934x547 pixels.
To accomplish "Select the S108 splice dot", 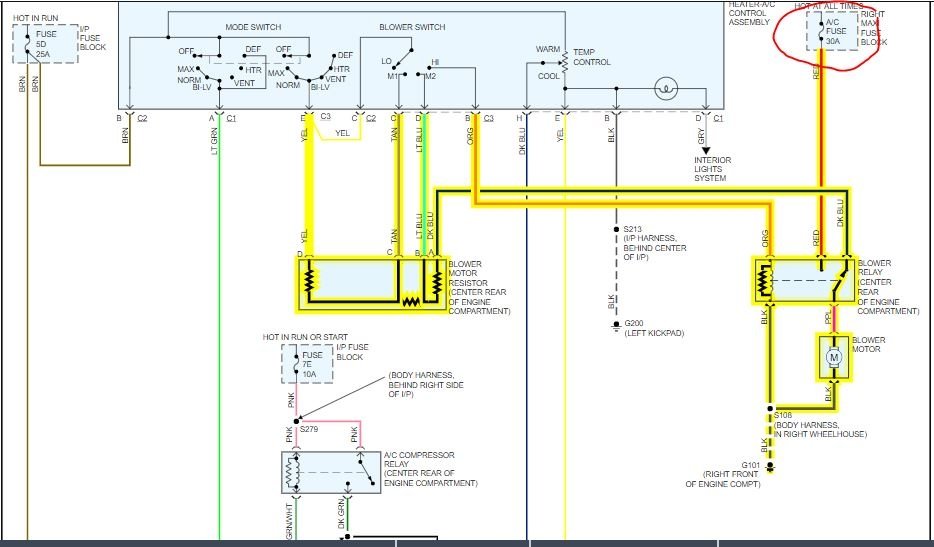I will [770, 409].
